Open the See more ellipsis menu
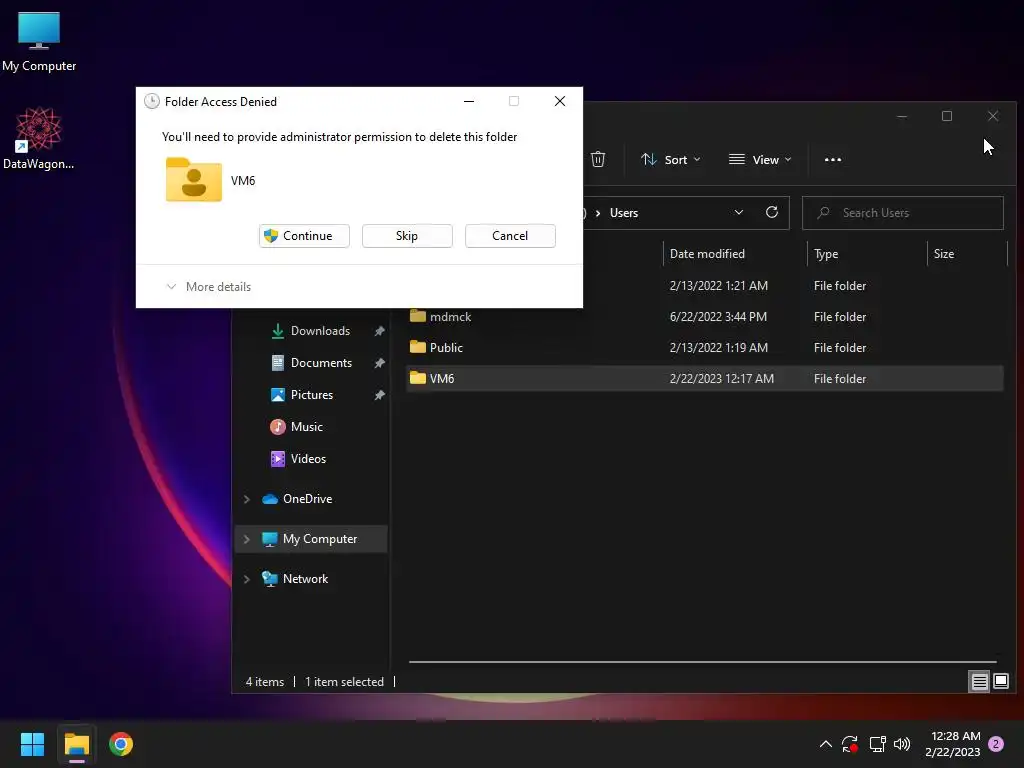The height and width of the screenshot is (768, 1024). coord(833,159)
